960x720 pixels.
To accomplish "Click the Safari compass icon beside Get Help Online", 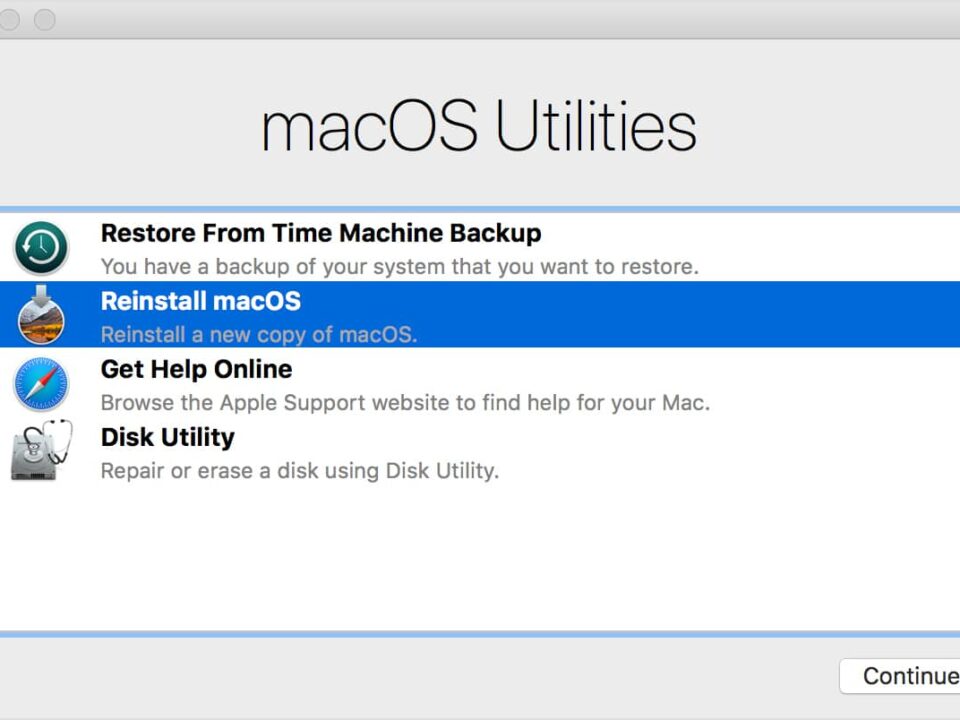I will (x=42, y=383).
